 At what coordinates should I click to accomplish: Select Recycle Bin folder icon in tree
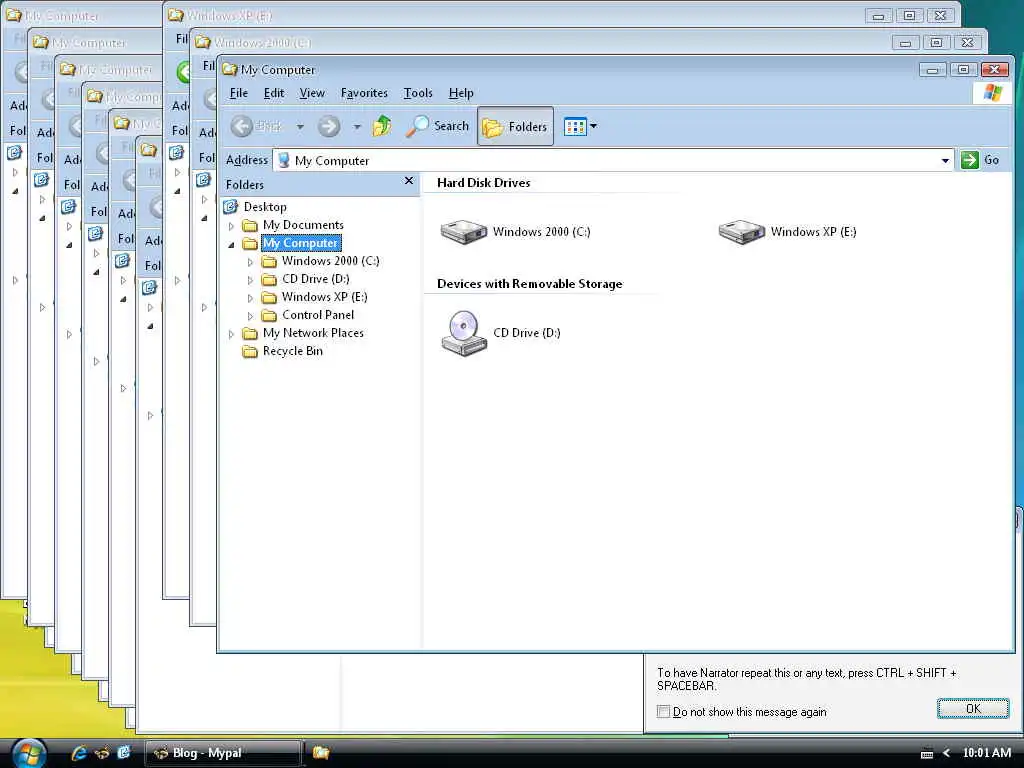click(249, 351)
